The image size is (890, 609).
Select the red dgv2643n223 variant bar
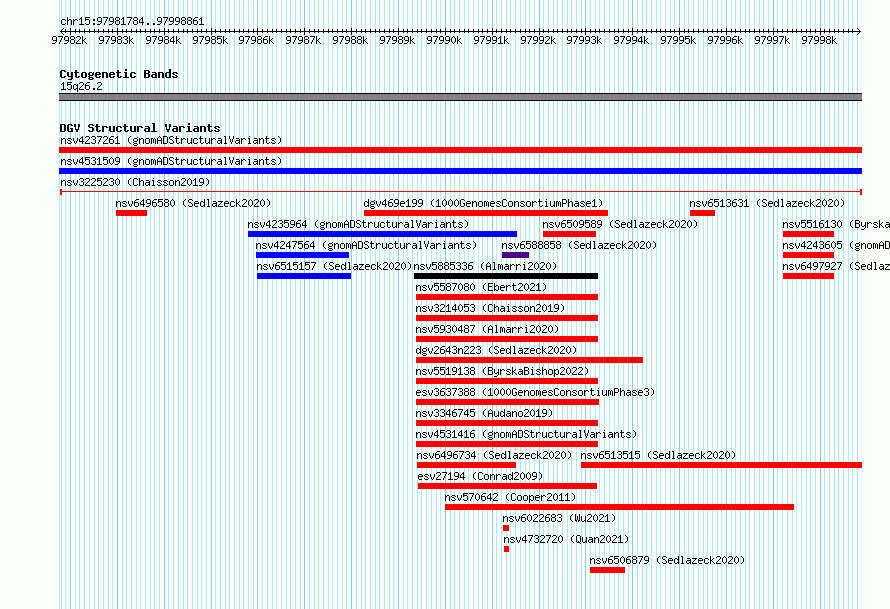click(x=530, y=360)
